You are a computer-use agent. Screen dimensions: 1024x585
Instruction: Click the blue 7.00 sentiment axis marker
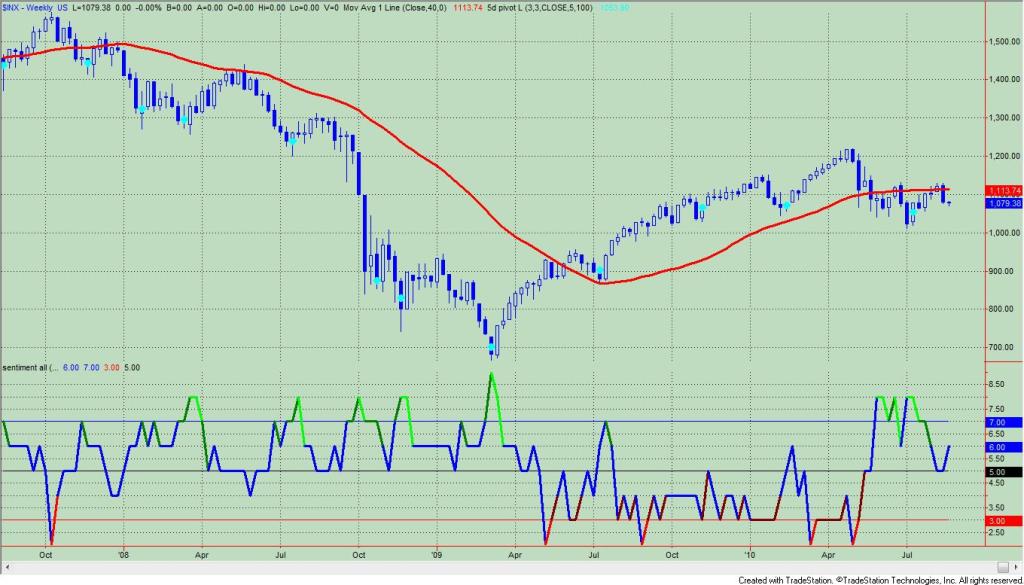1004,422
